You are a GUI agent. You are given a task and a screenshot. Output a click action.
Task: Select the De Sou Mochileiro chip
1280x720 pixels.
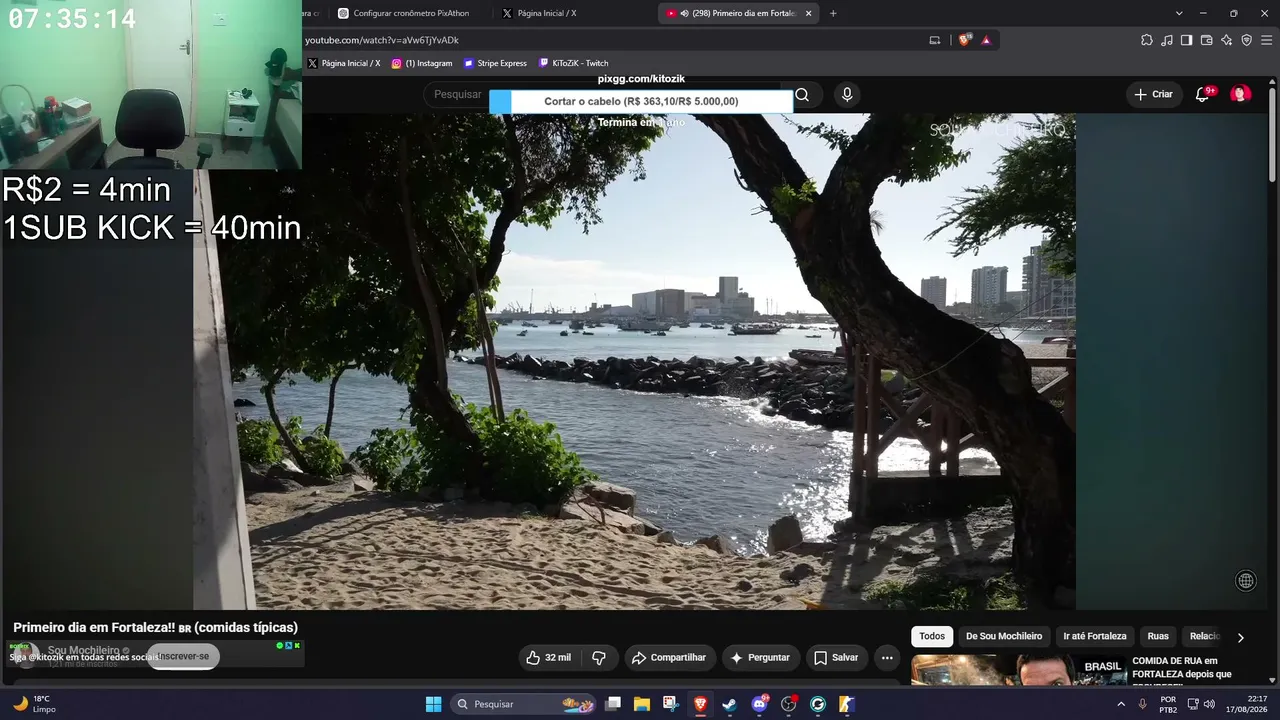click(1004, 636)
